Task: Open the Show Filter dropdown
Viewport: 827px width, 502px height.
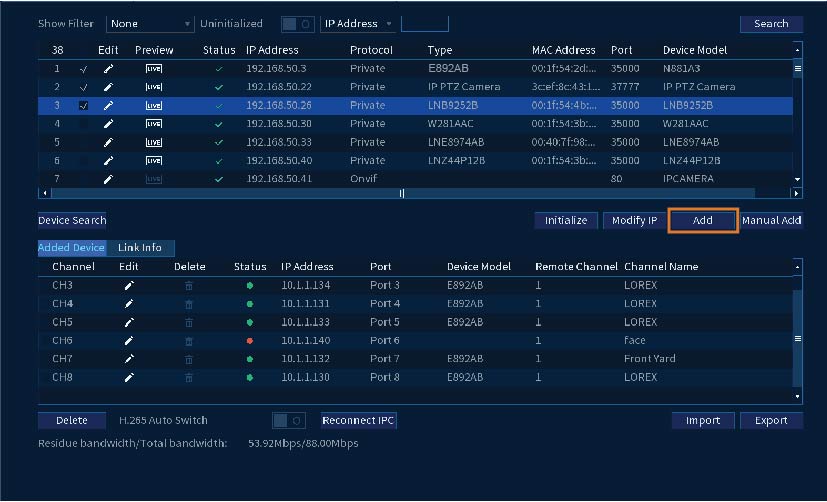Action: point(151,24)
